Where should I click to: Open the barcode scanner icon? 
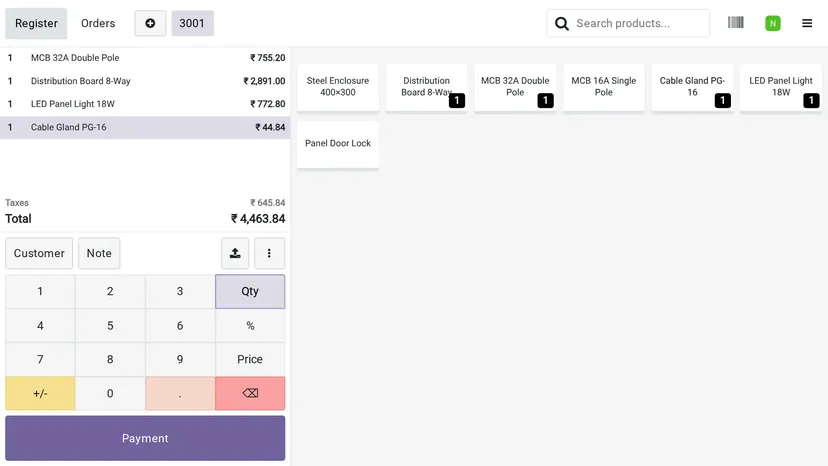pos(736,23)
